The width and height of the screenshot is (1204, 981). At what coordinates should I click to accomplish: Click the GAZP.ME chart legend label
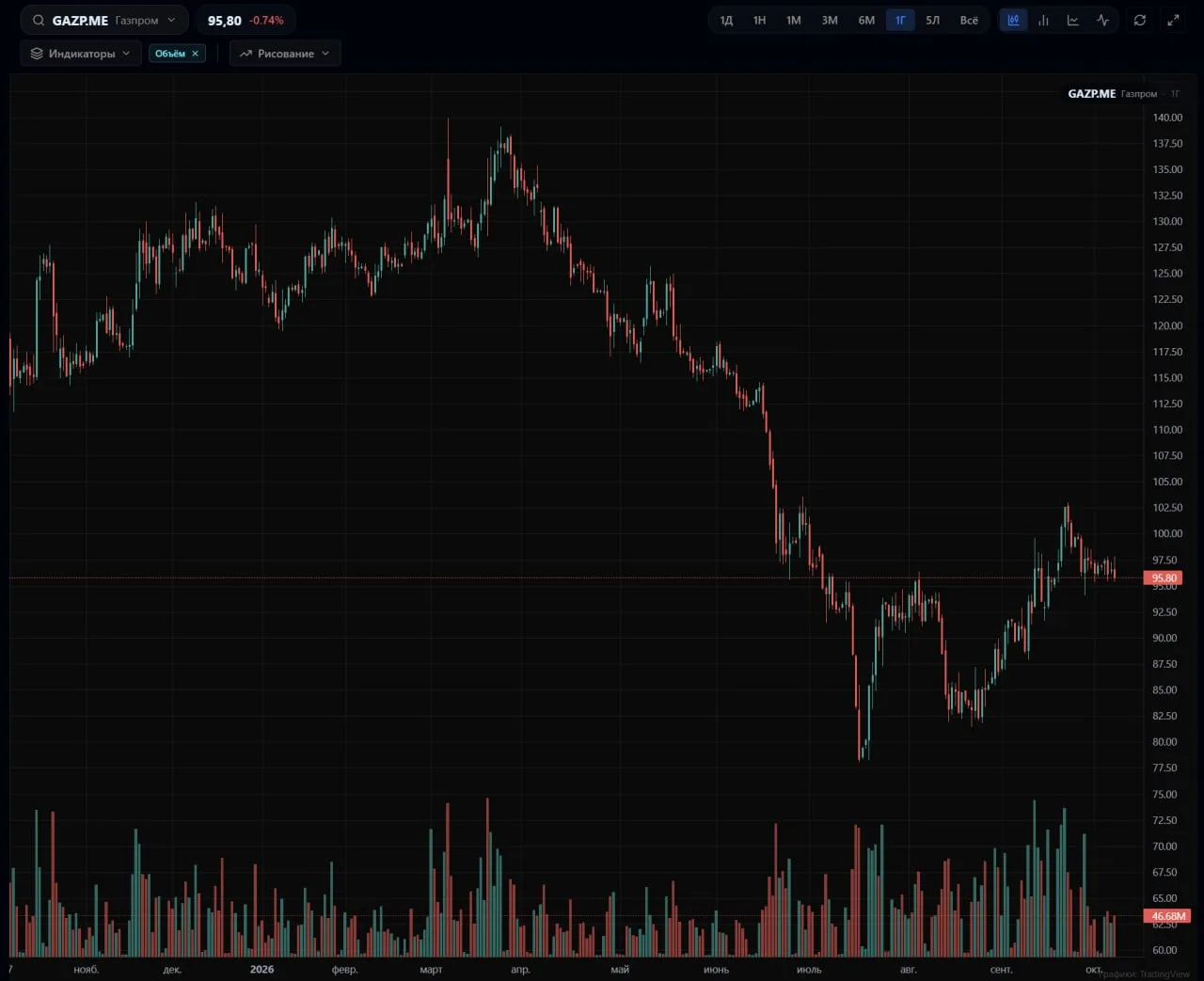(x=1091, y=94)
